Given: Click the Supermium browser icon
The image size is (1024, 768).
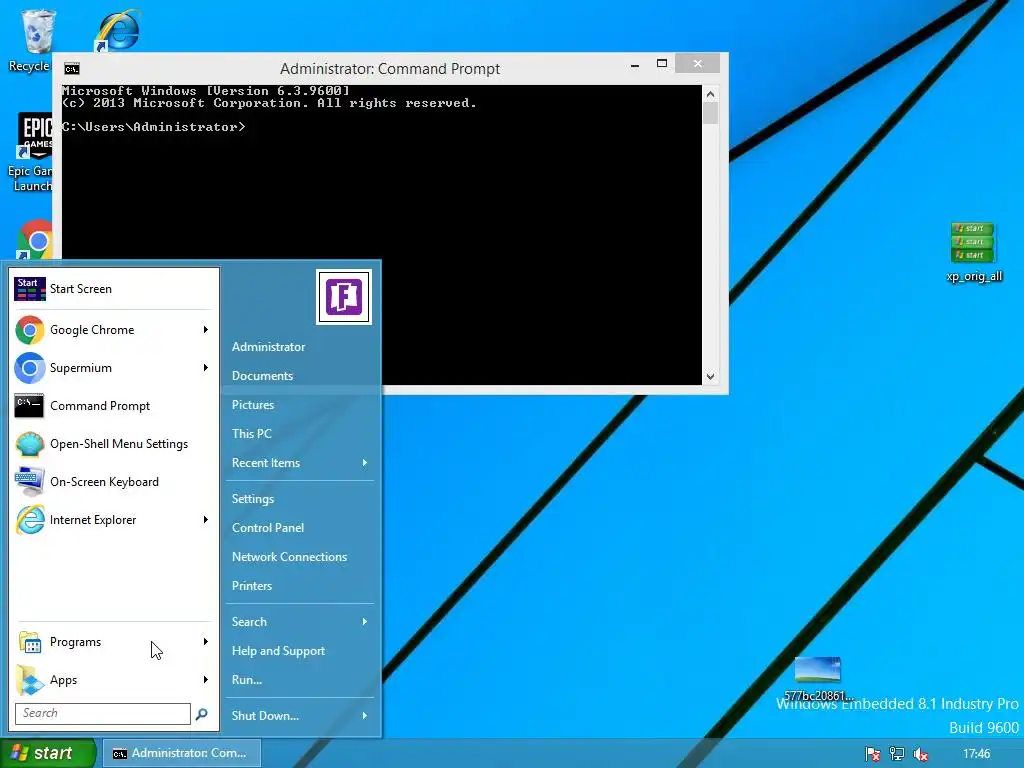Looking at the screenshot, I should [x=29, y=368].
